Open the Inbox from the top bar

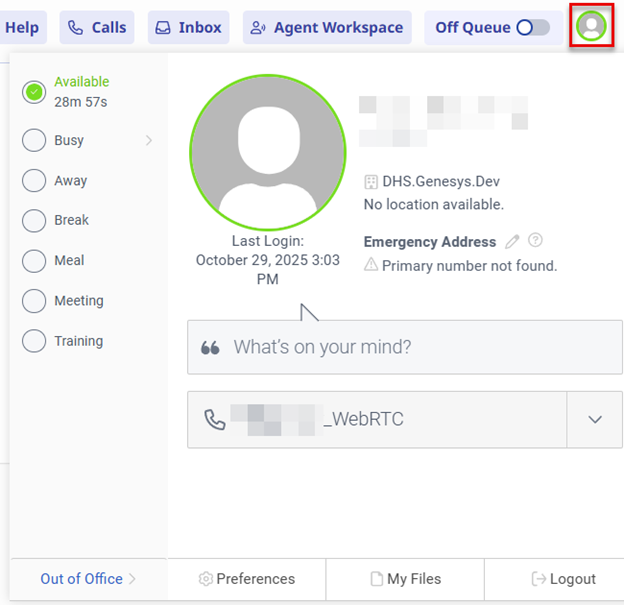pyautogui.click(x=189, y=28)
